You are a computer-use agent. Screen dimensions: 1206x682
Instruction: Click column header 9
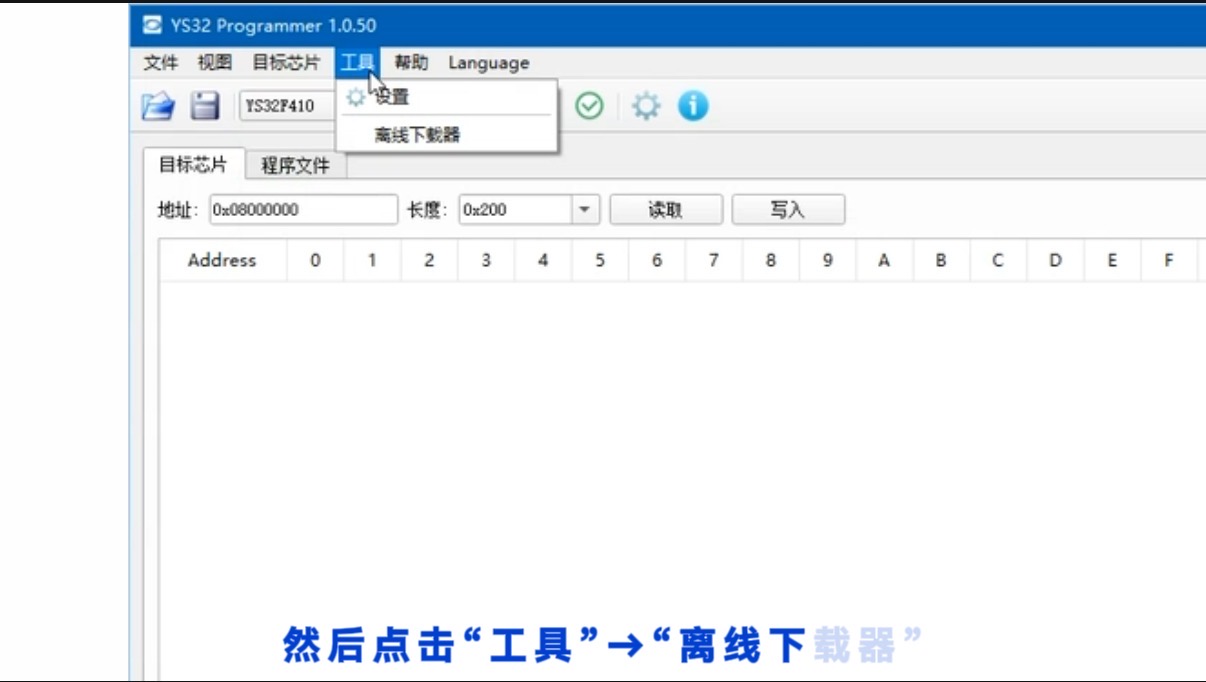click(x=827, y=260)
